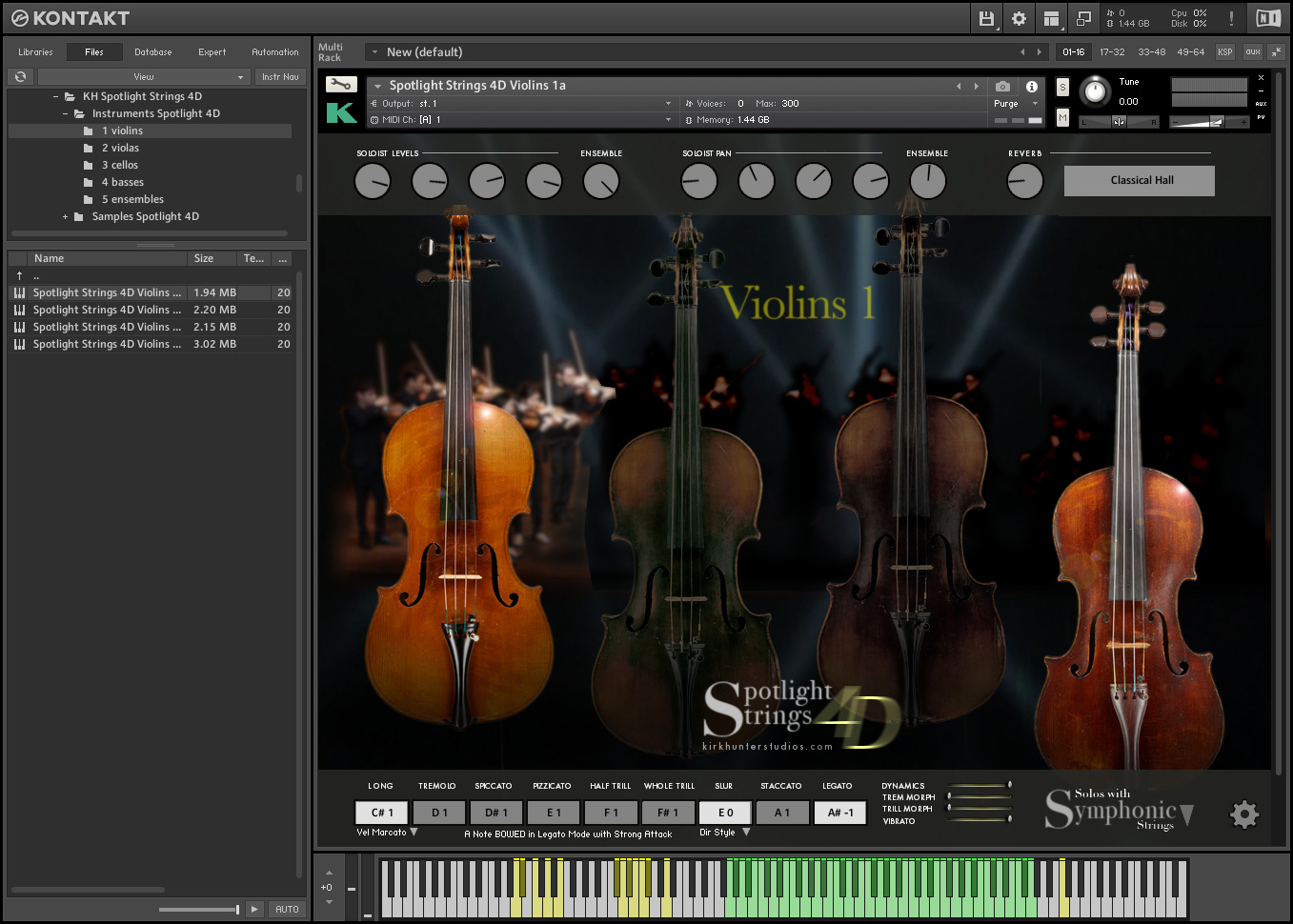Select the SLUR E 0 keyswitch button
1293x924 pixels.
[725, 813]
